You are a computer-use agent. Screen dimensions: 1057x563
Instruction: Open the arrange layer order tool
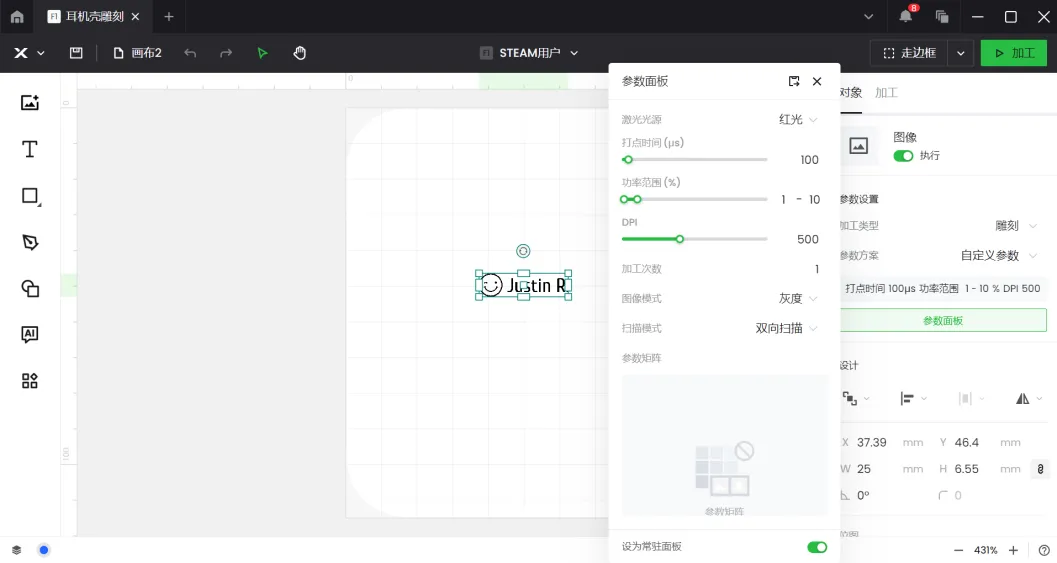[x=855, y=398]
